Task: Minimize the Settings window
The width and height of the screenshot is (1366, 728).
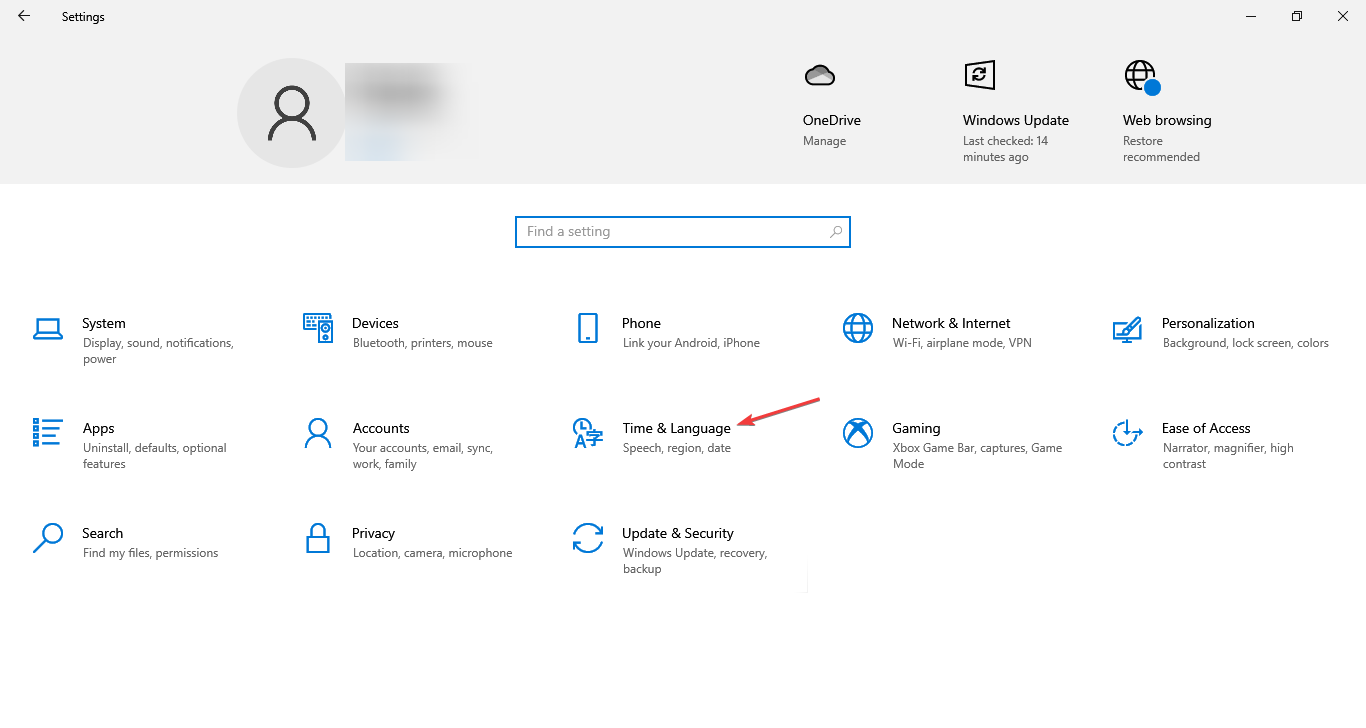Action: pyautogui.click(x=1251, y=16)
